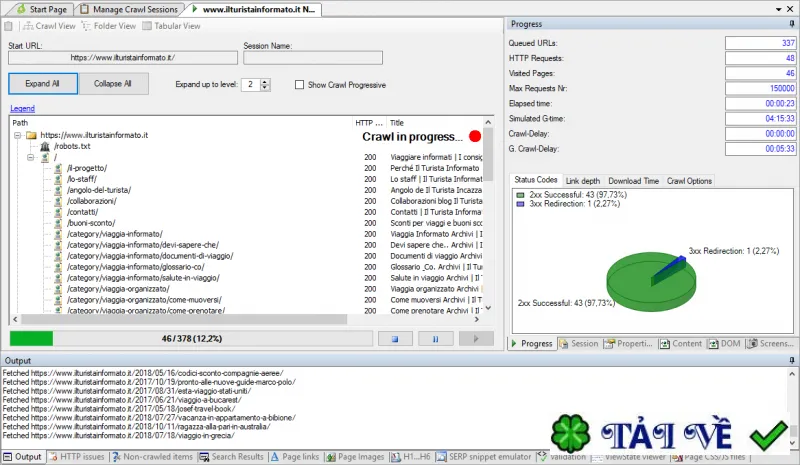Increase Expand up to level value
This screenshot has width=800, height=465.
coord(265,82)
